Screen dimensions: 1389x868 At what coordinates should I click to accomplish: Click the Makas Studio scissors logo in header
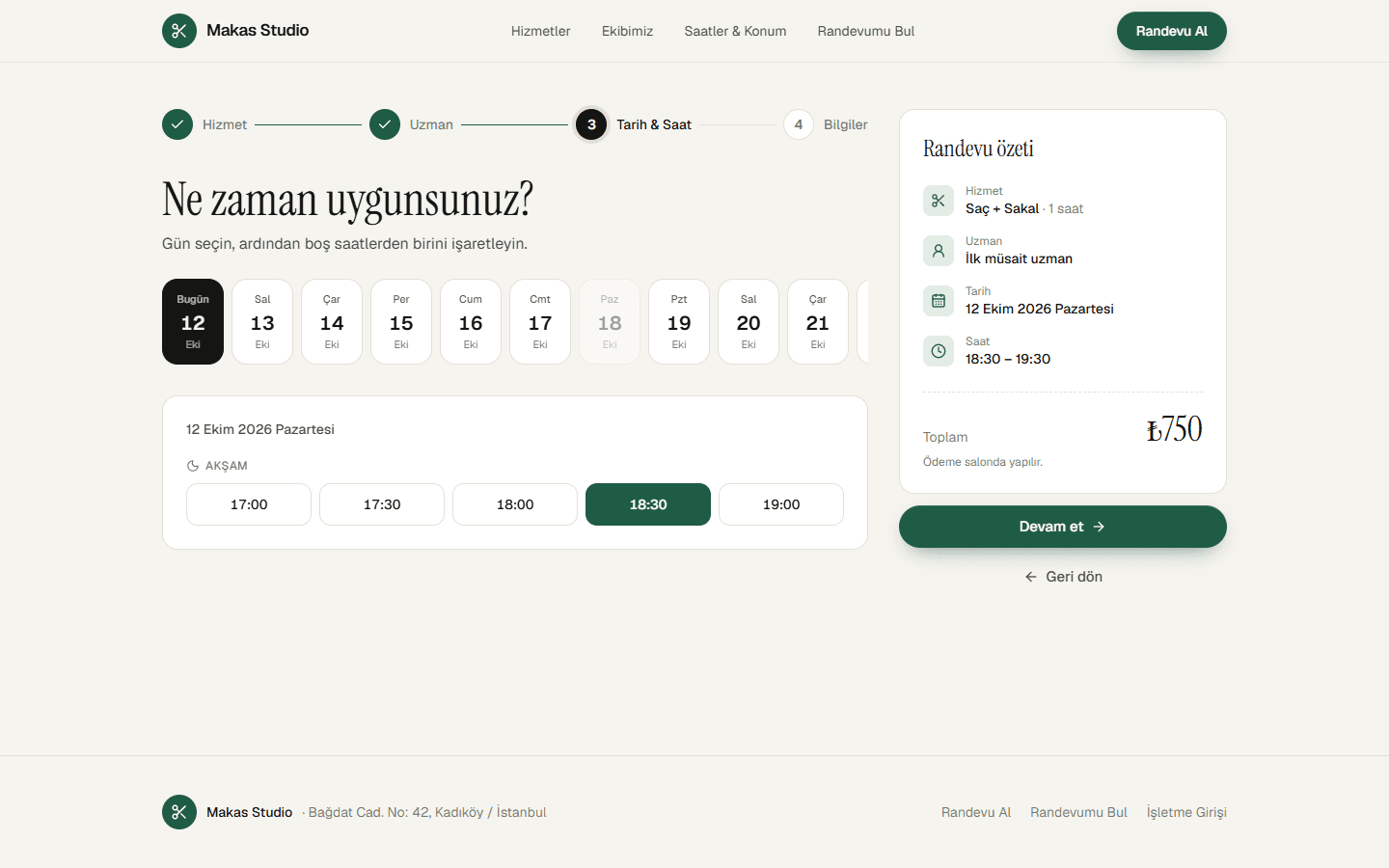pos(179,31)
